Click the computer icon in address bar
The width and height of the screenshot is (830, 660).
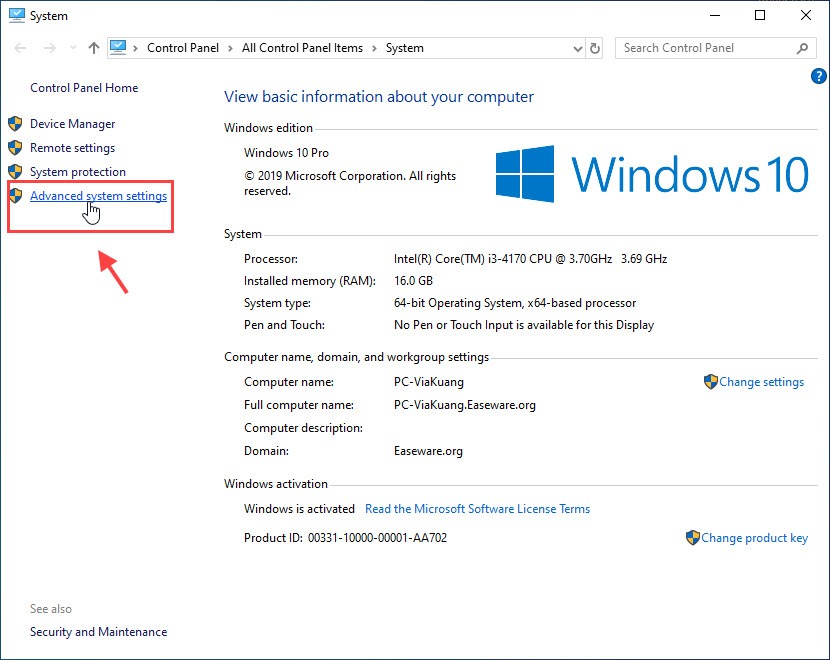pyautogui.click(x=118, y=48)
